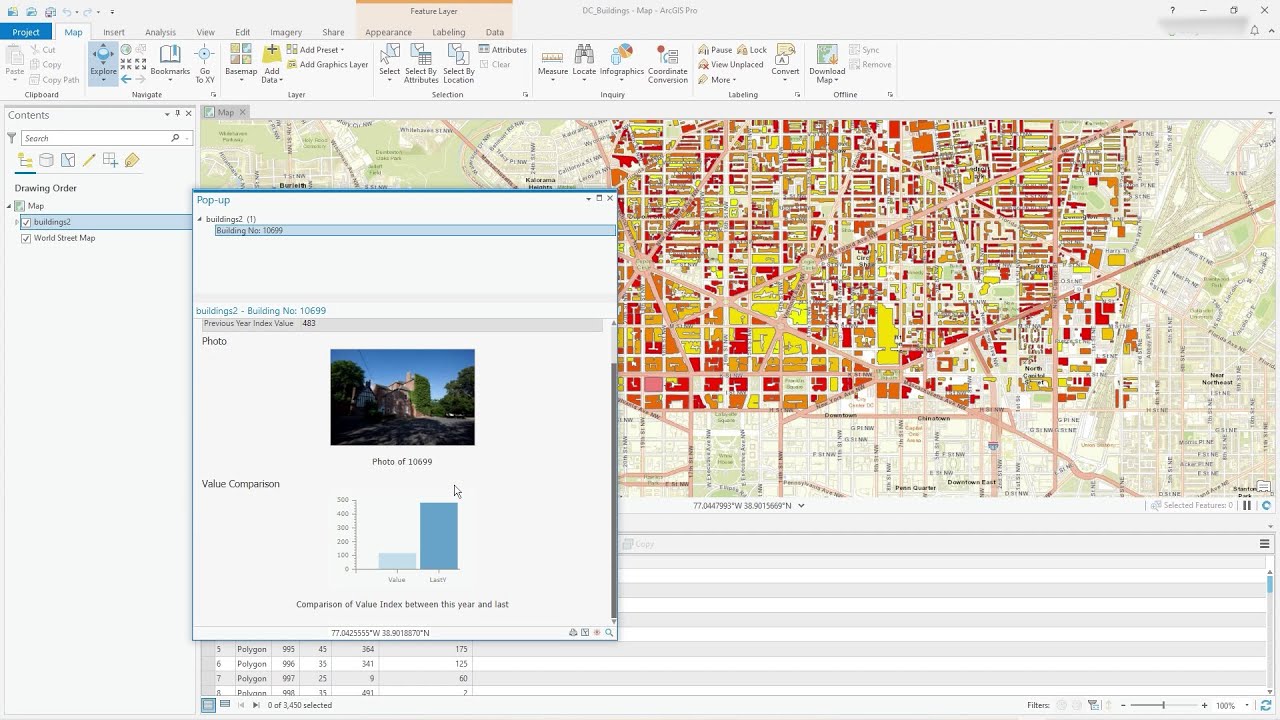Viewport: 1280px width, 720px height.
Task: Switch Contents to List By Selection
Action: click(68, 160)
